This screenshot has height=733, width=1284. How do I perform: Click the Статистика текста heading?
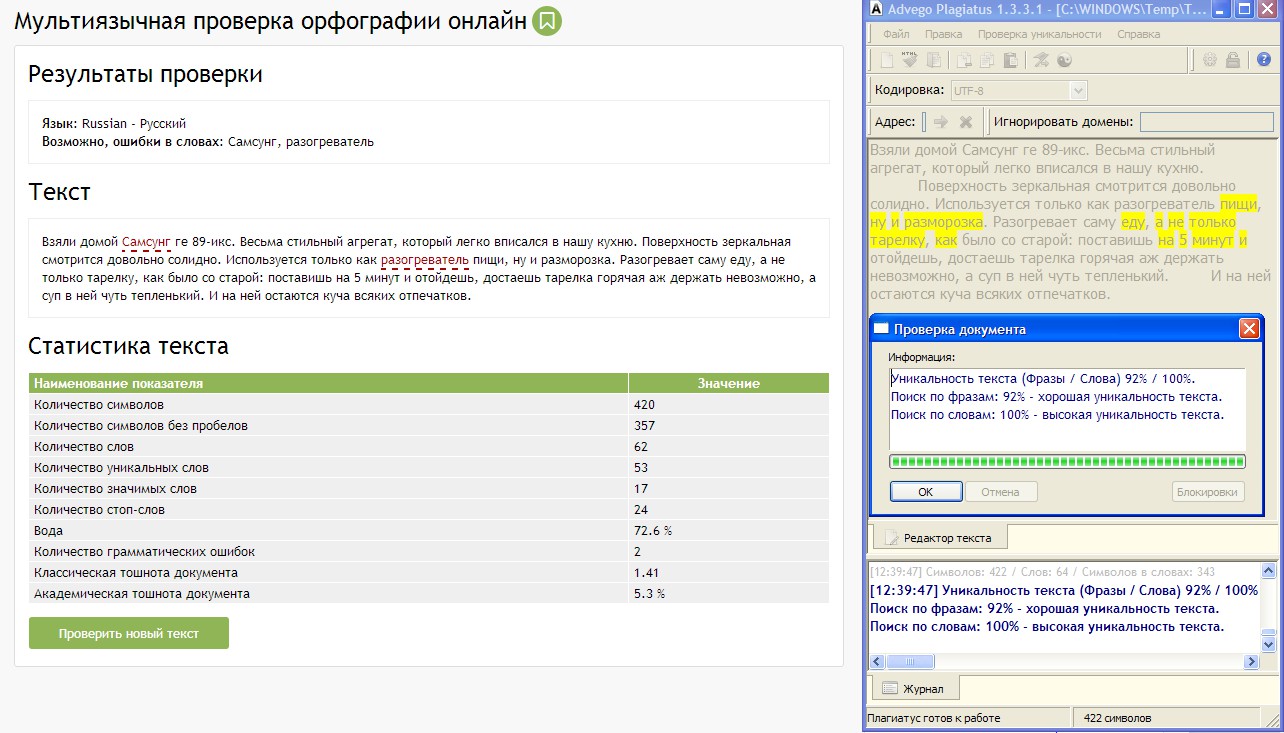click(x=129, y=346)
